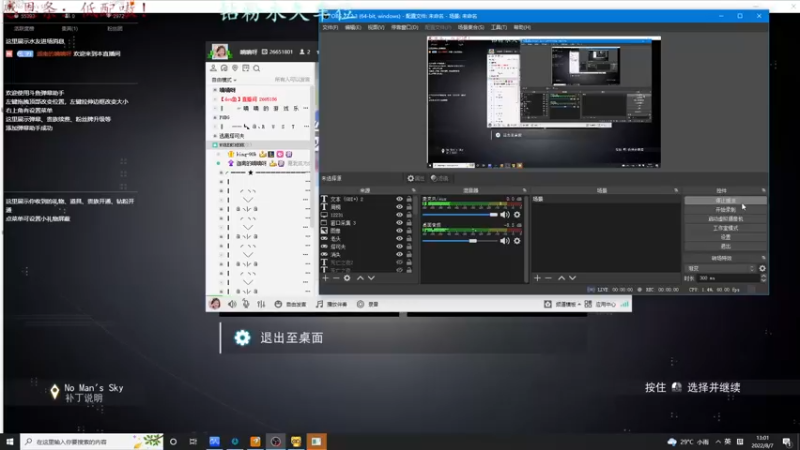This screenshot has height=450, width=800.
Task: Move scene up with the up arrow
Action: click(x=561, y=278)
